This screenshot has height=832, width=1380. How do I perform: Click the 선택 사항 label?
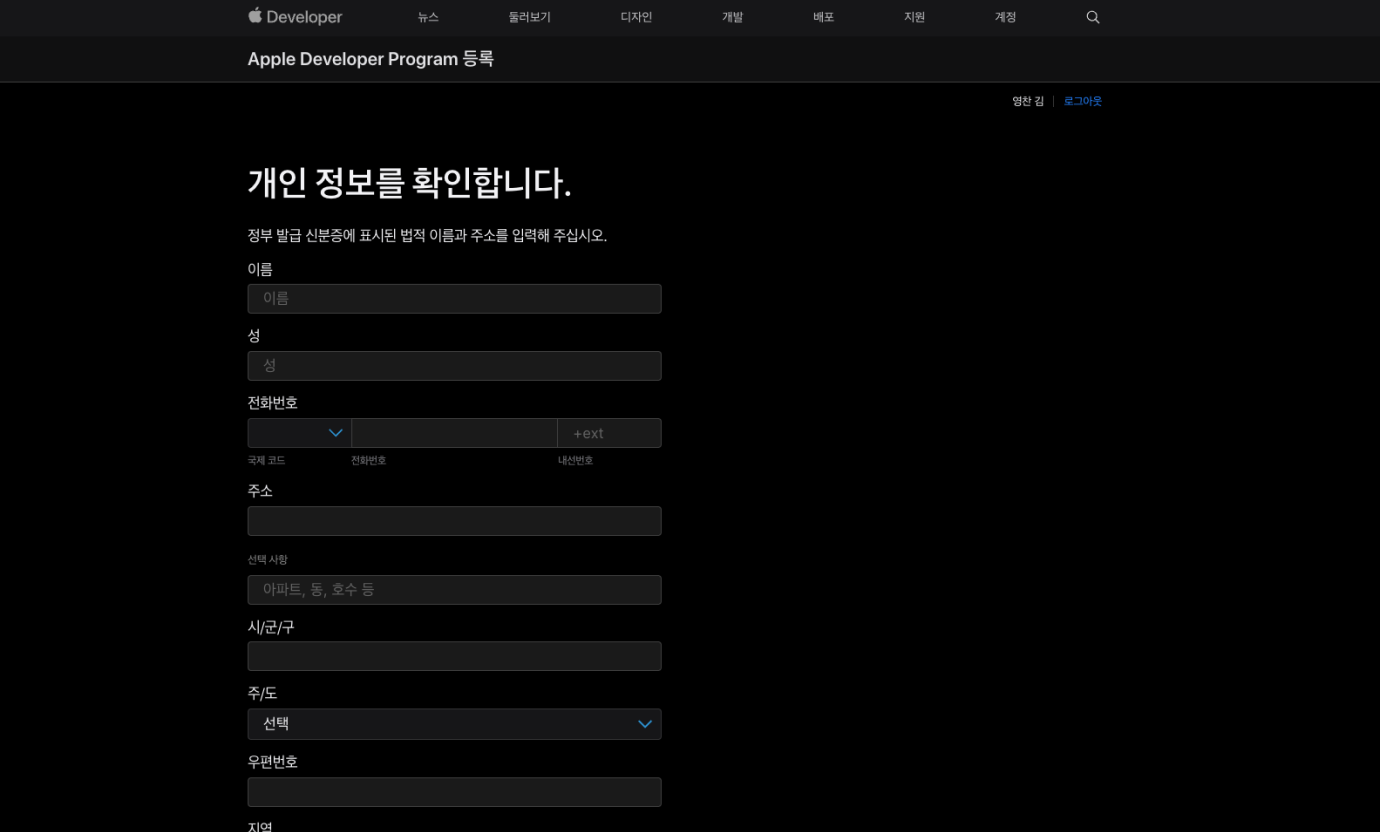click(268, 560)
